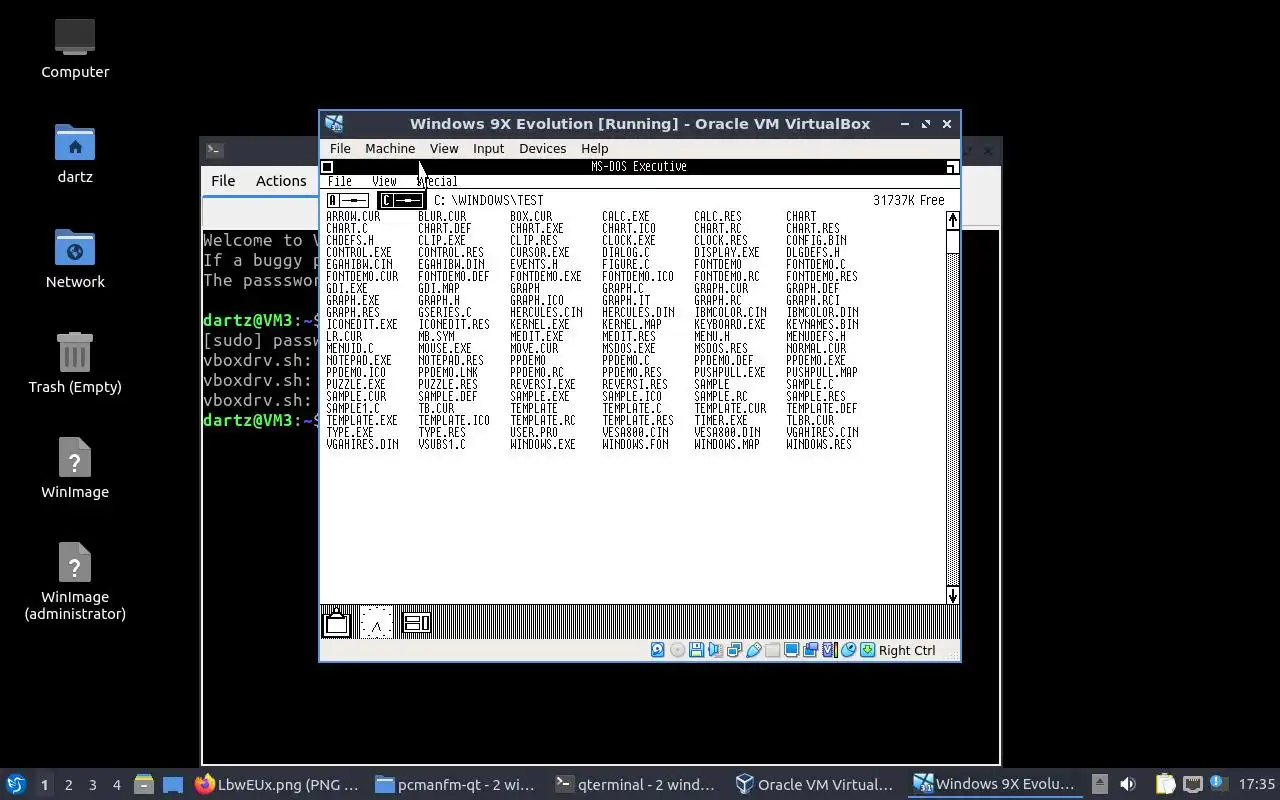Switch to the Oracle VM VirtualBox taskbar button
The height and width of the screenshot is (800, 1280).
pos(816,784)
